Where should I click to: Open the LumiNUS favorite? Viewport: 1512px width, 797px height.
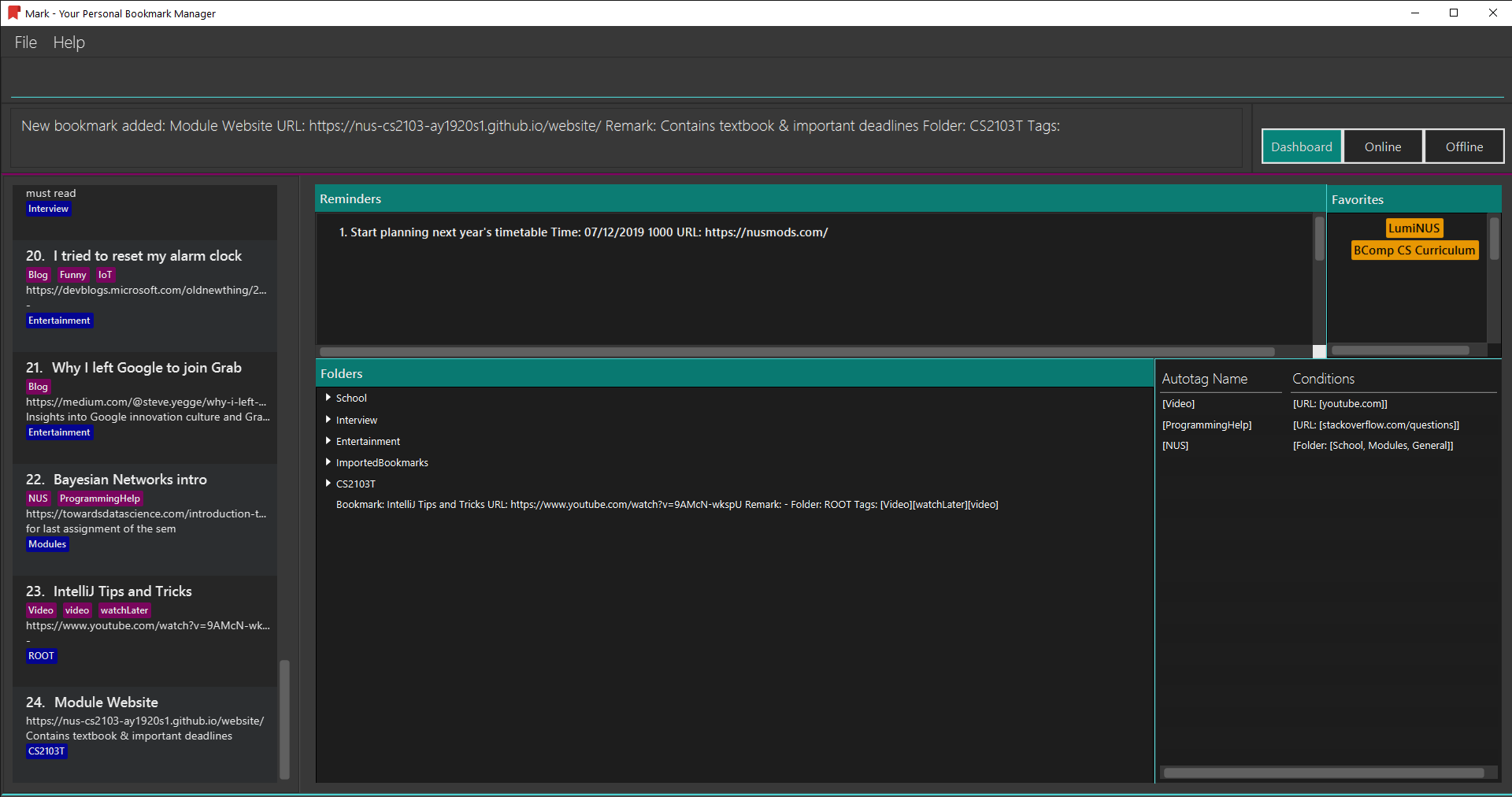coord(1414,228)
